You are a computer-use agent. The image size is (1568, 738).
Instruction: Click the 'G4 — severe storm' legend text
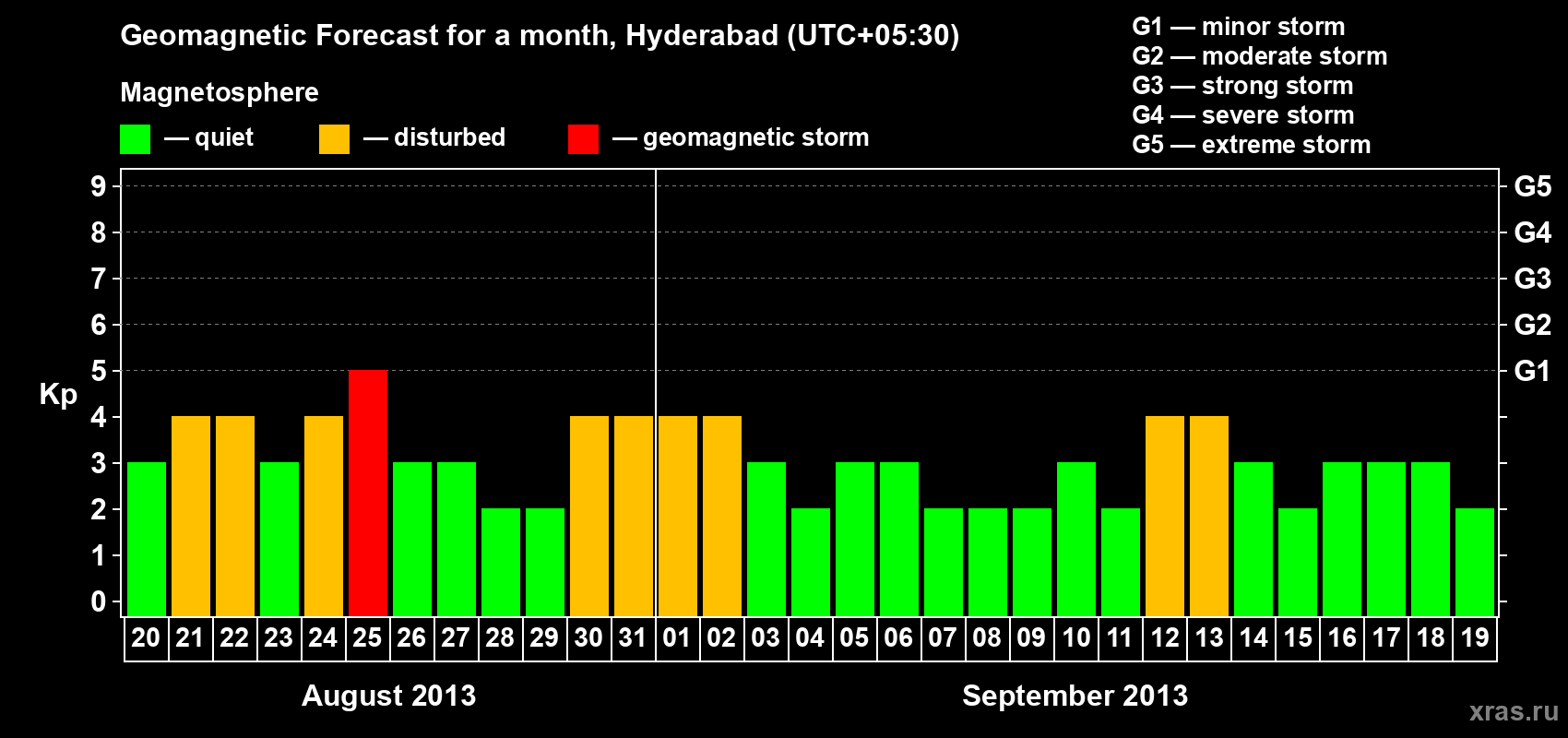pos(1243,115)
